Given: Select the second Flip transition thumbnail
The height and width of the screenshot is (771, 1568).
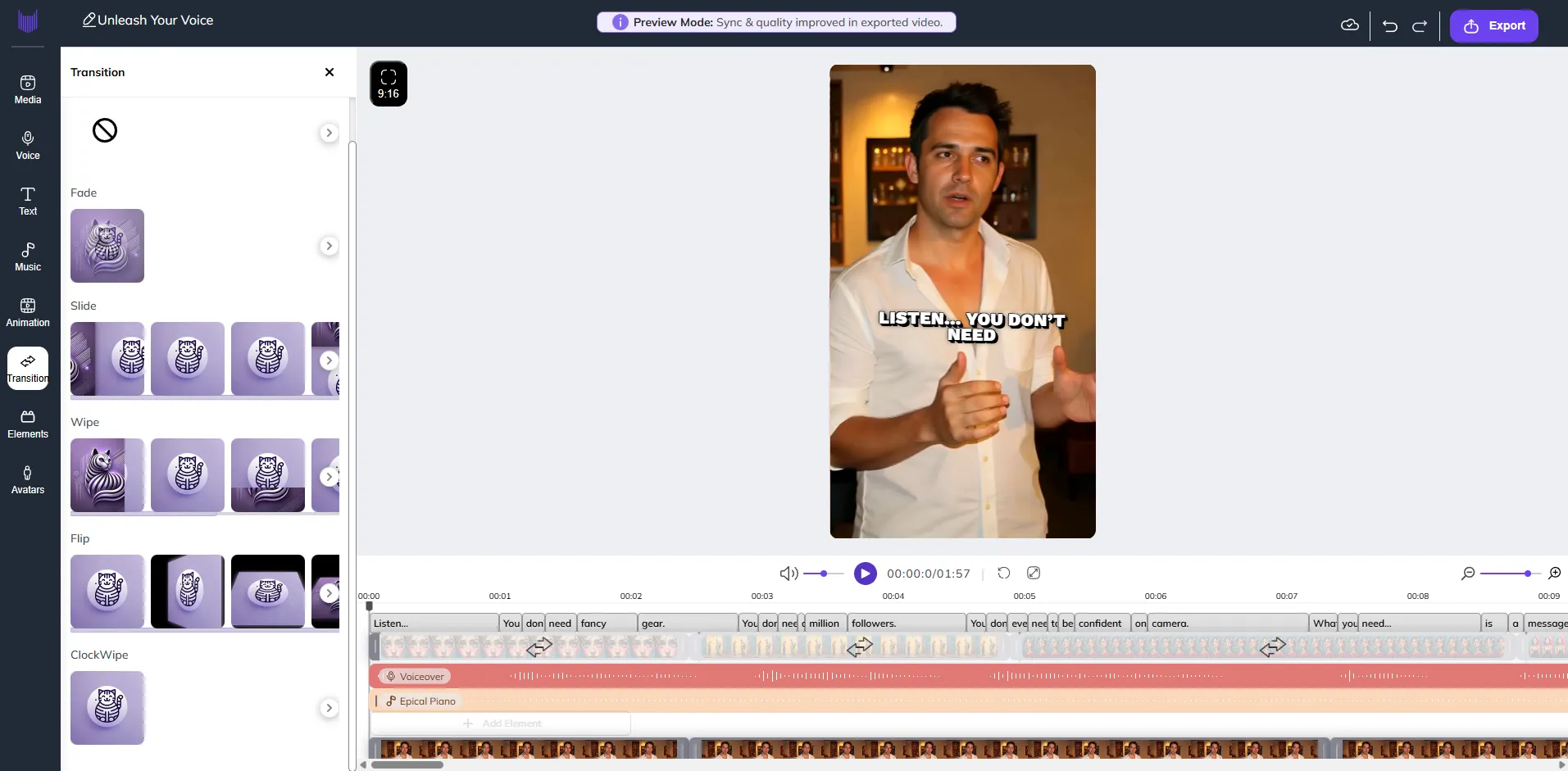Looking at the screenshot, I should pos(188,592).
